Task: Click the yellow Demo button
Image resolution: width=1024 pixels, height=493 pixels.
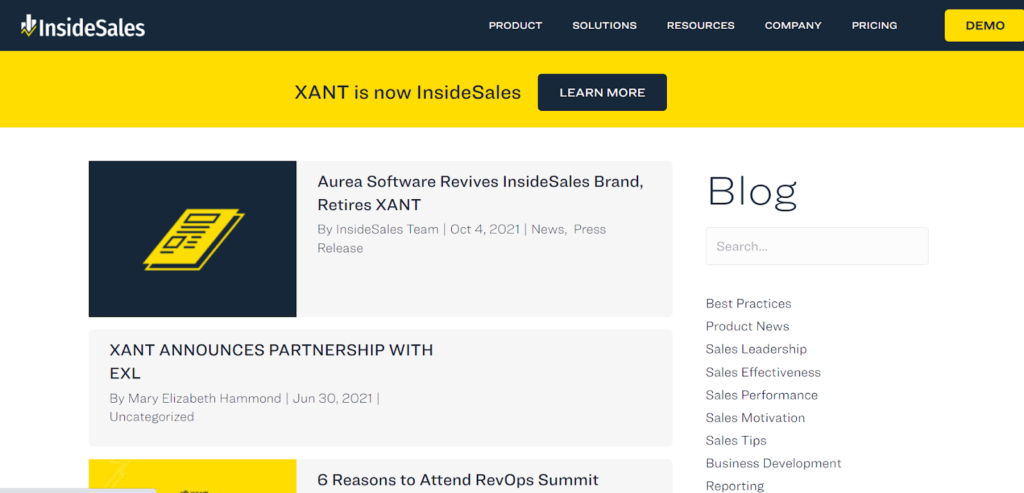Action: [x=984, y=26]
